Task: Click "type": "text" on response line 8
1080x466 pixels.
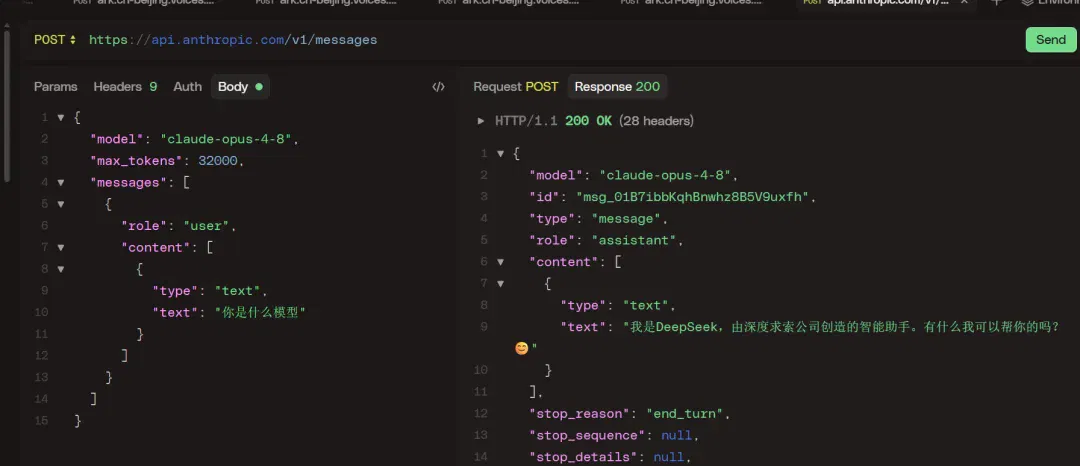Action: (618, 306)
